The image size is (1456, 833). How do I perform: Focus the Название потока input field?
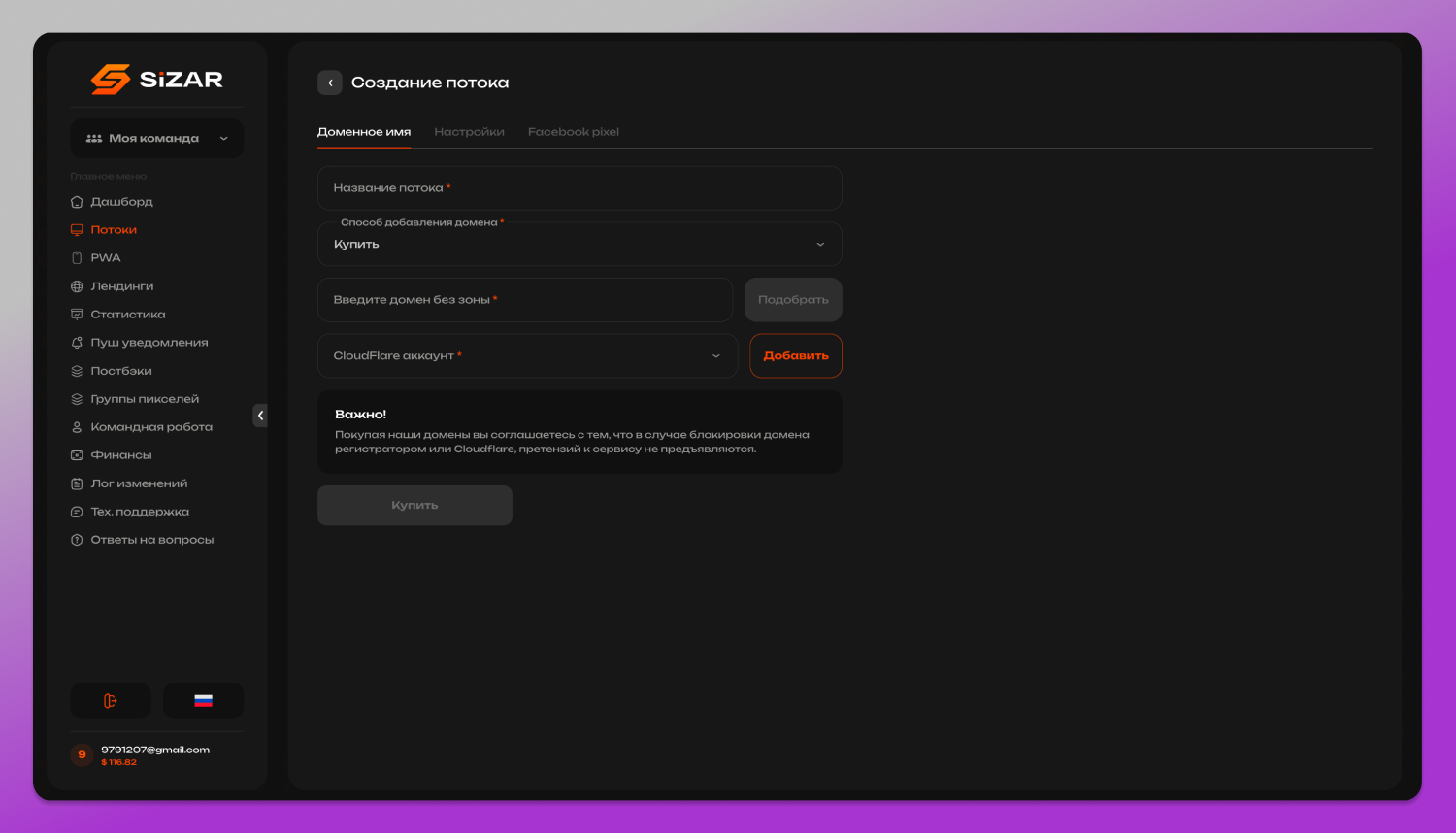579,188
